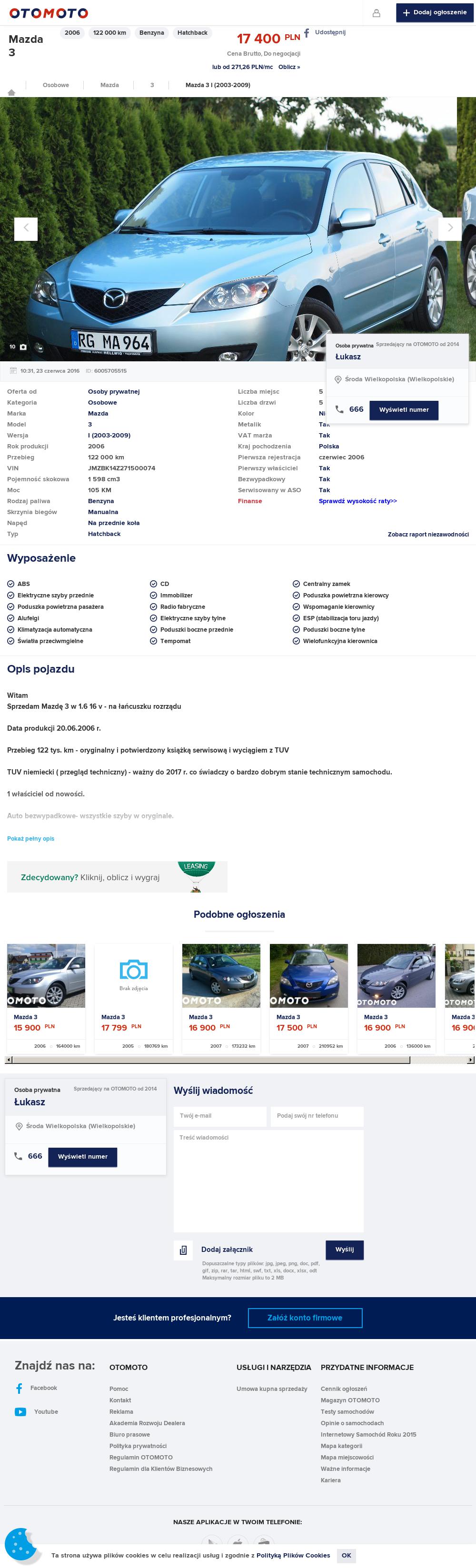
Task: Click the home icon in breadcrumbs
Action: pos(11,92)
